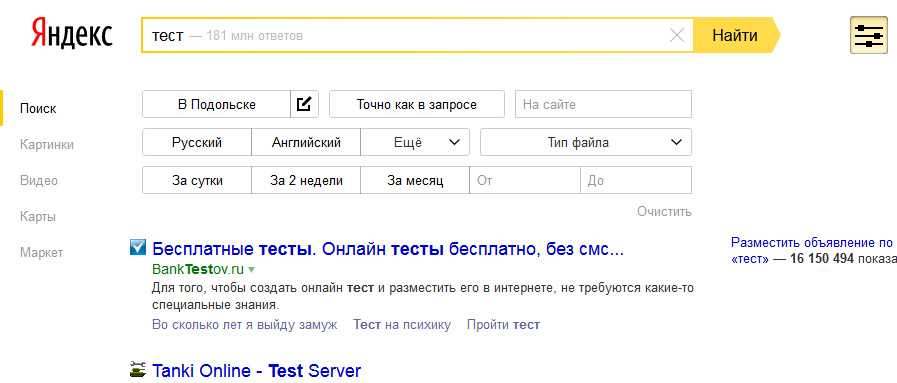The height and width of the screenshot is (383, 897).
Task: Switch to the Видео tab
Action: pyautogui.click(x=39, y=181)
